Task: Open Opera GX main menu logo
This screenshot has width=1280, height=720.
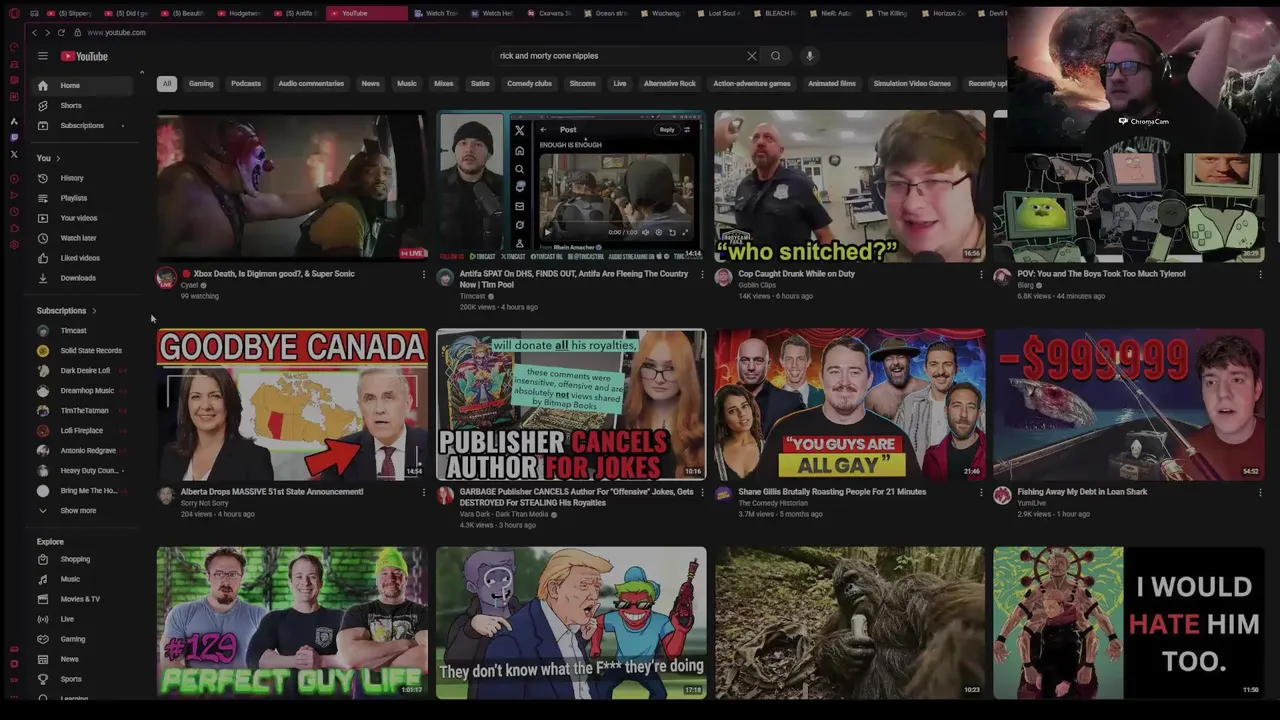Action: click(14, 13)
